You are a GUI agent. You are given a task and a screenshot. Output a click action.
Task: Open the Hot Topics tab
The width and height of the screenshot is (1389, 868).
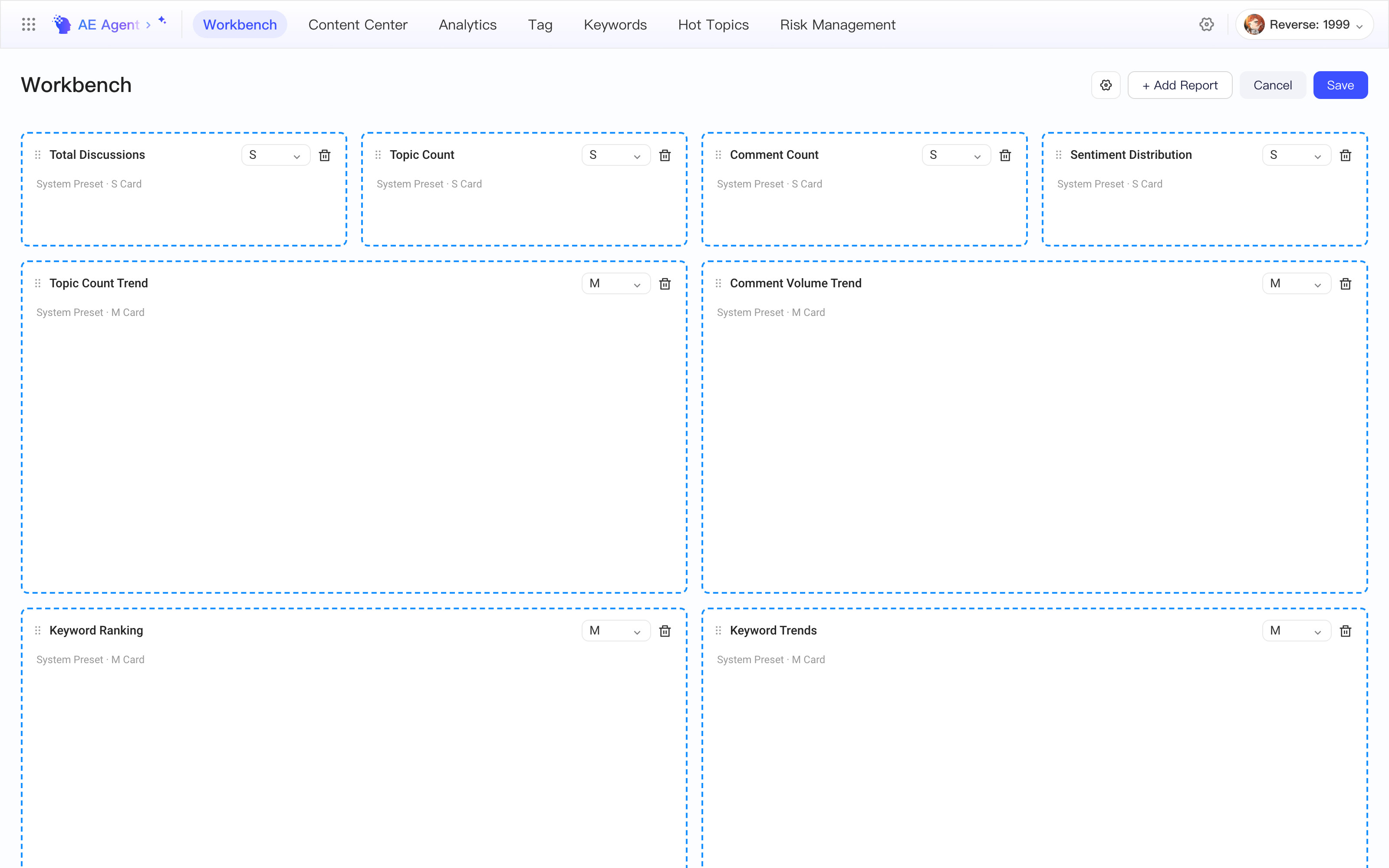[x=714, y=25]
